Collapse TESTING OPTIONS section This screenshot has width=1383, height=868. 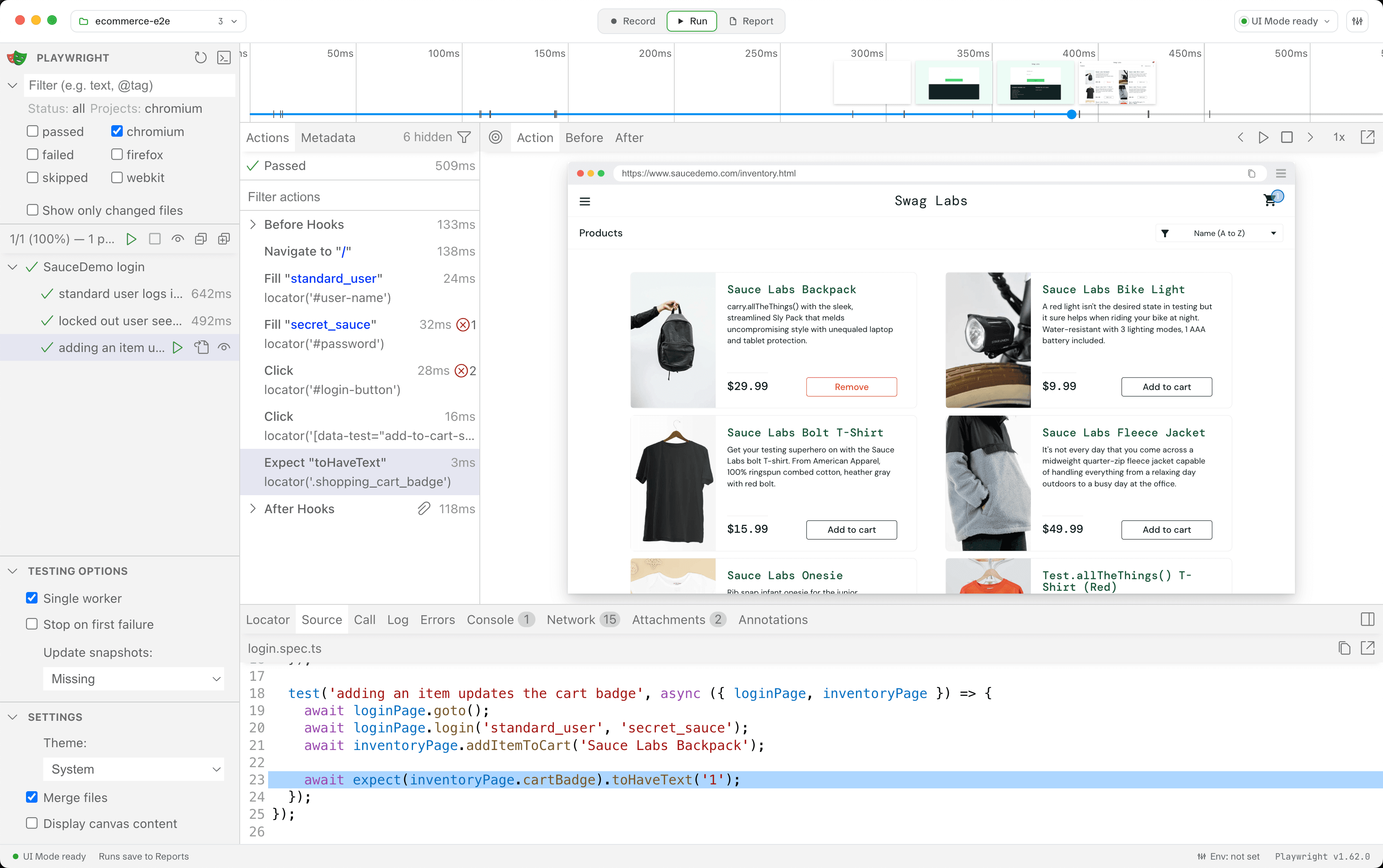point(12,571)
